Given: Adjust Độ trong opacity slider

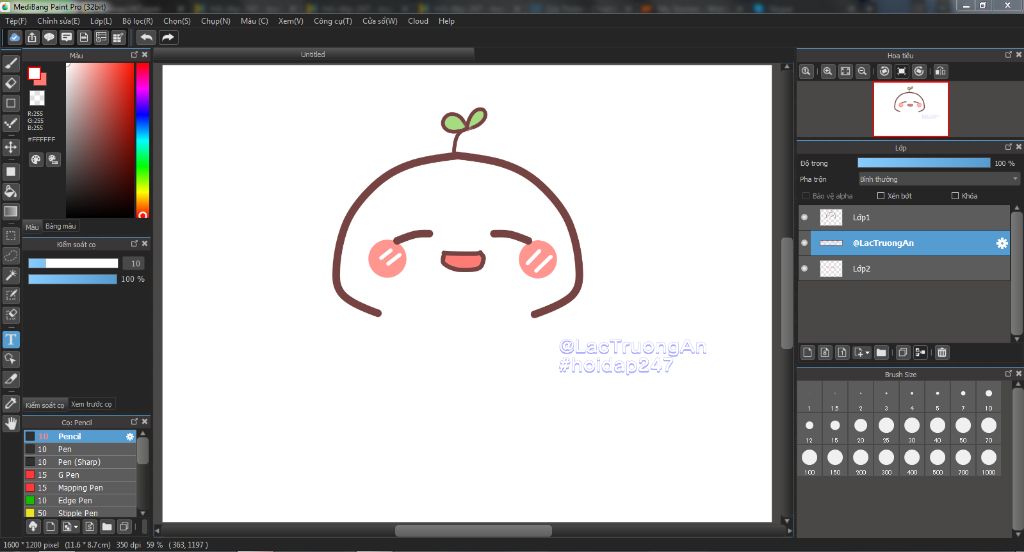Looking at the screenshot, I should tap(923, 163).
